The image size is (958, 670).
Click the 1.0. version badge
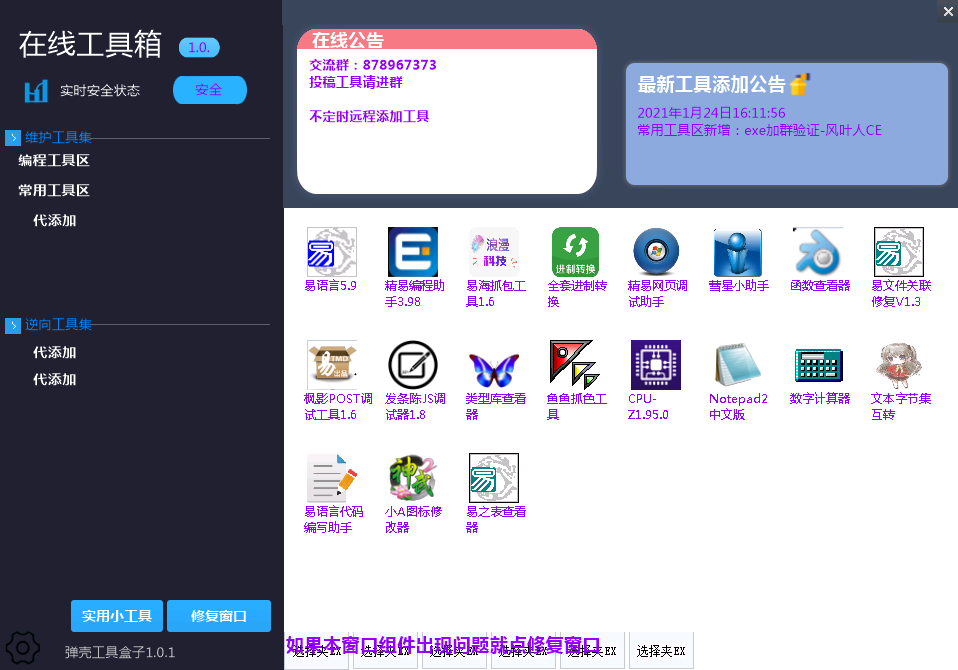[x=199, y=48]
